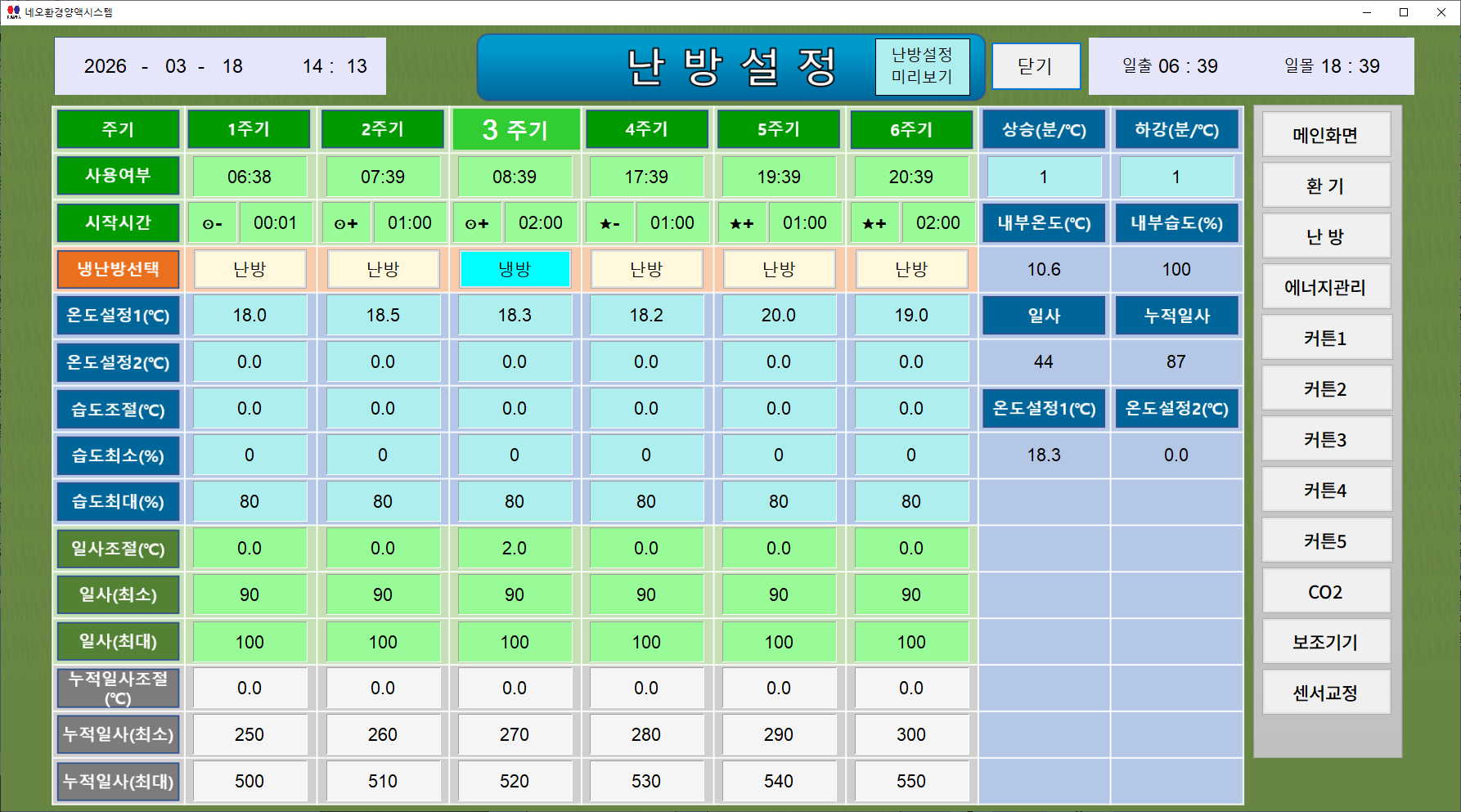1461x812 pixels.
Task: Edit cycle 2 temperature setting 18.5
Action: pos(383,316)
